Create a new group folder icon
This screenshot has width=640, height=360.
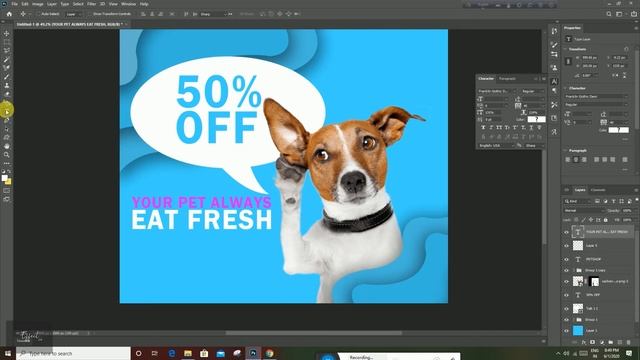tap(611, 342)
